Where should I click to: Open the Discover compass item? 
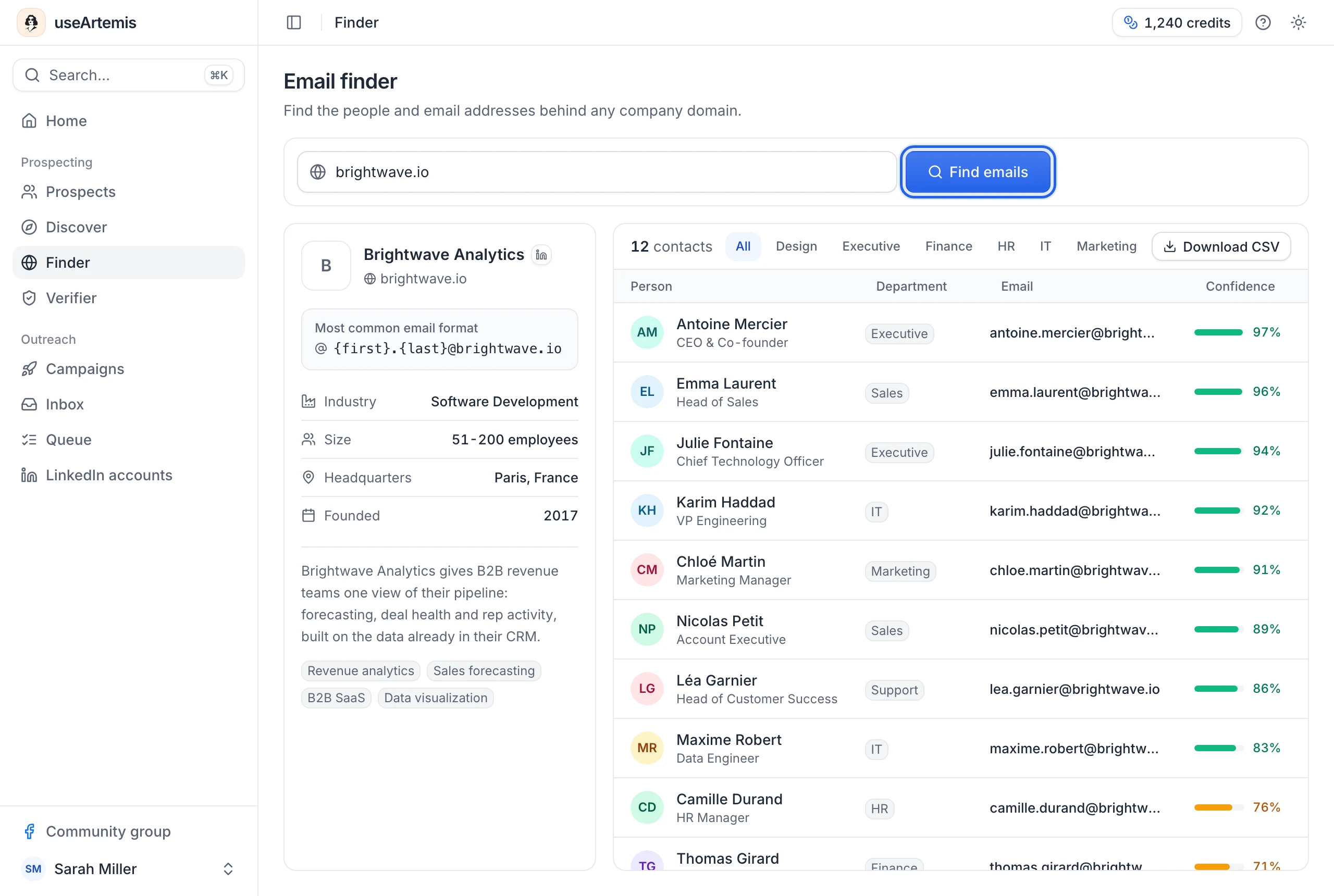(x=129, y=227)
